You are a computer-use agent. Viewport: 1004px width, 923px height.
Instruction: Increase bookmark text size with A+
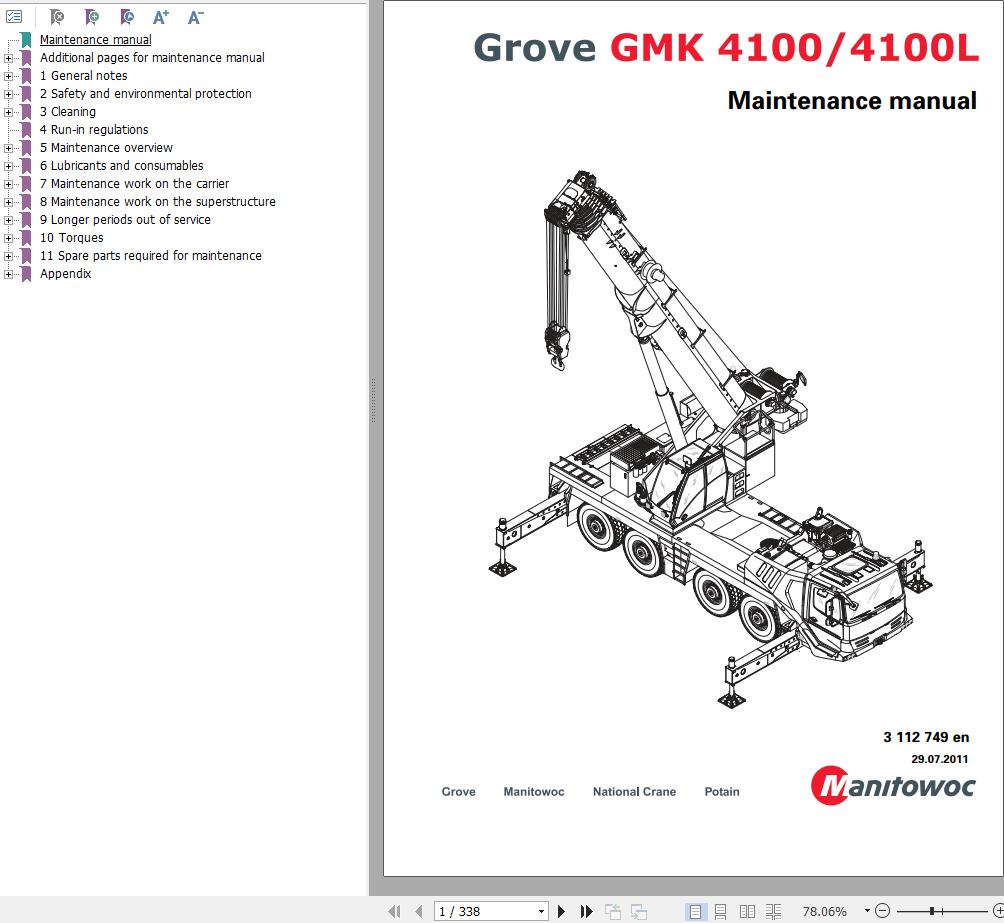(x=161, y=17)
